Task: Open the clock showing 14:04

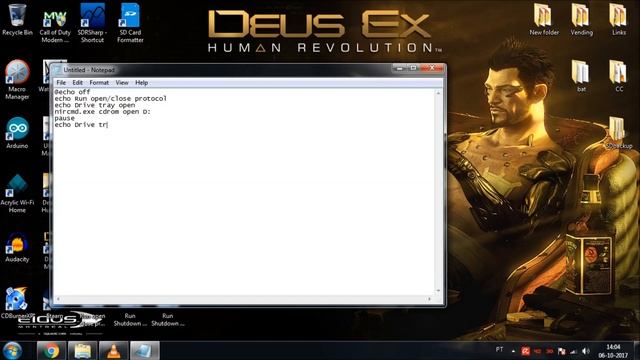Action: (x=613, y=351)
